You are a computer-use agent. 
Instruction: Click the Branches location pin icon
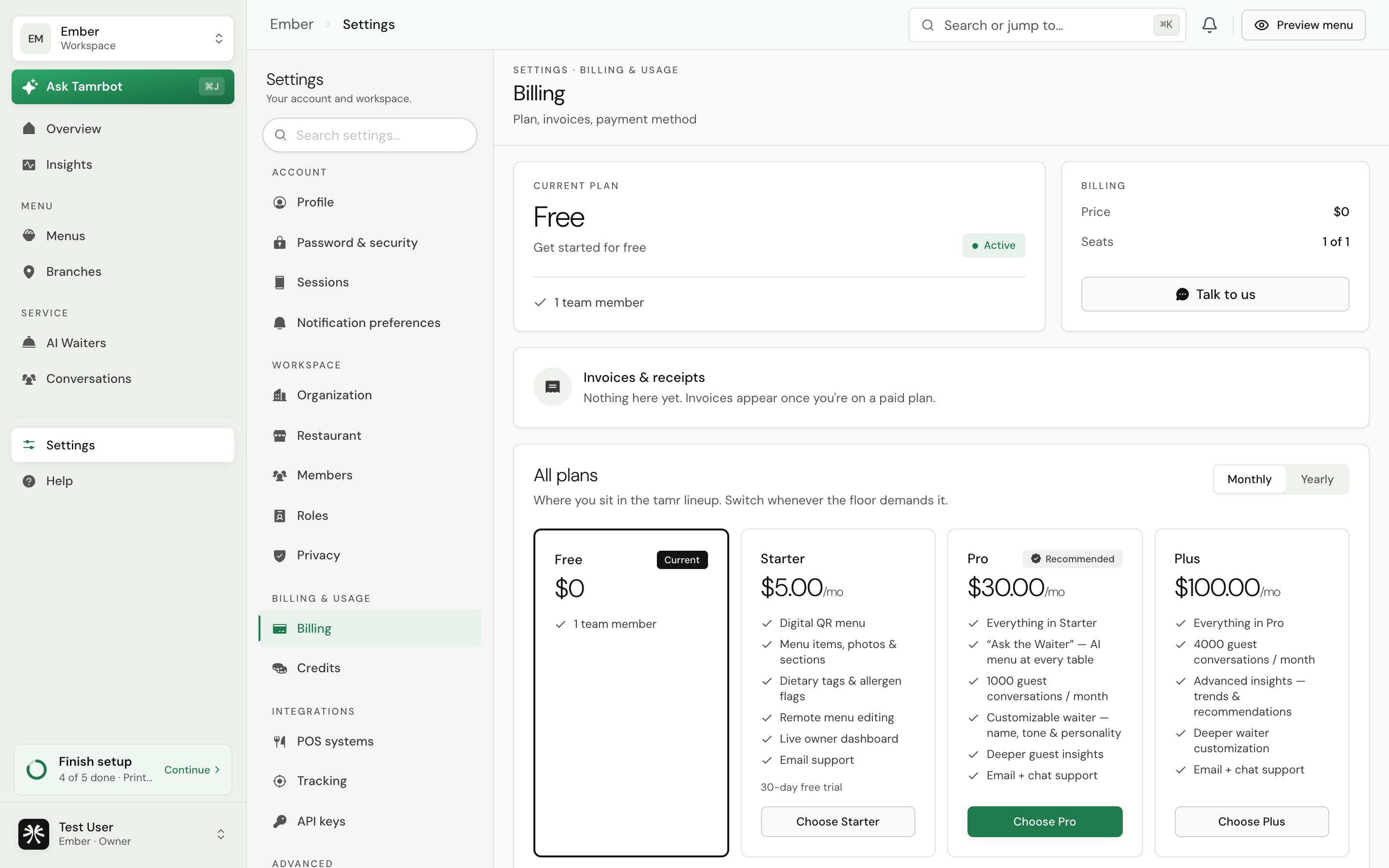(29, 271)
